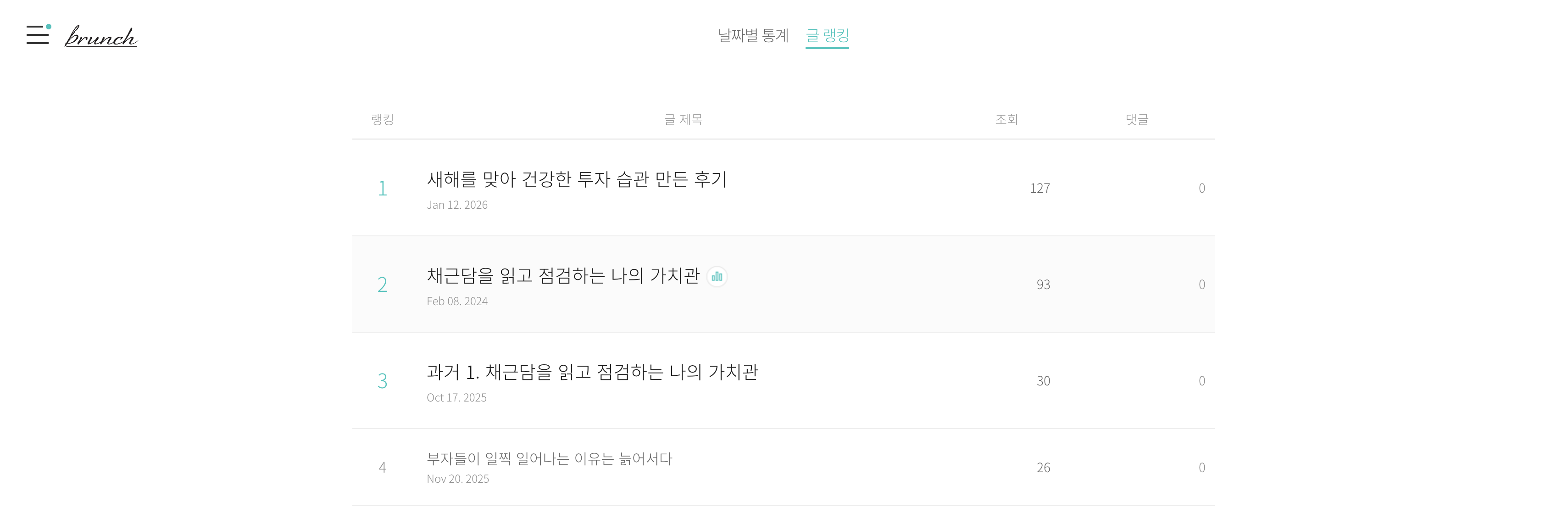The height and width of the screenshot is (513, 1568).
Task: Open article 새해를 맞아 건강한 투자 습관 만든 후기
Action: pyautogui.click(x=577, y=179)
